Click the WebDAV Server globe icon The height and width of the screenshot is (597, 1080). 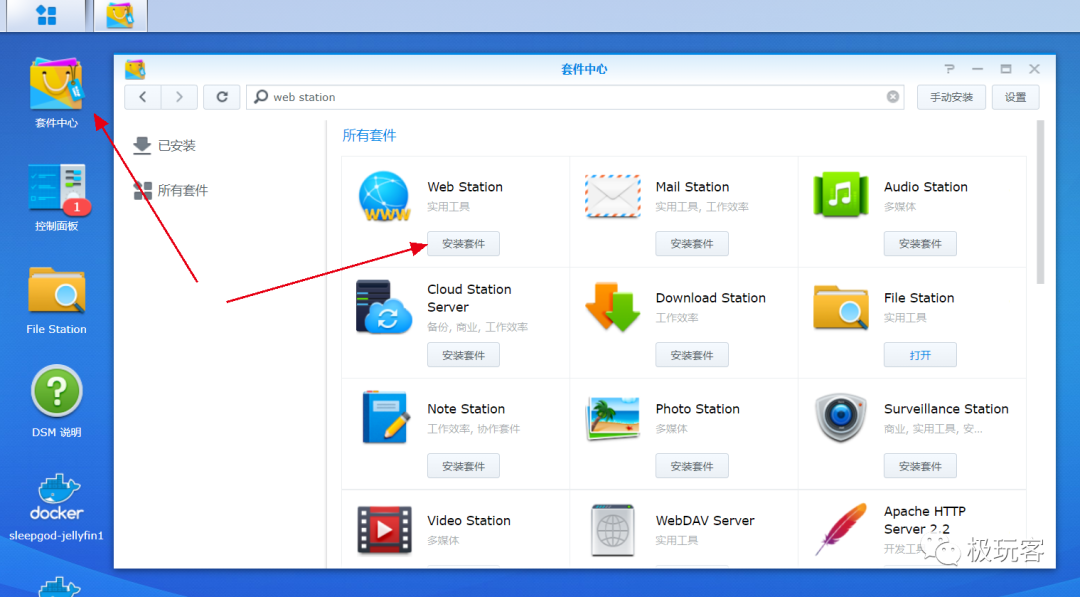(x=612, y=530)
